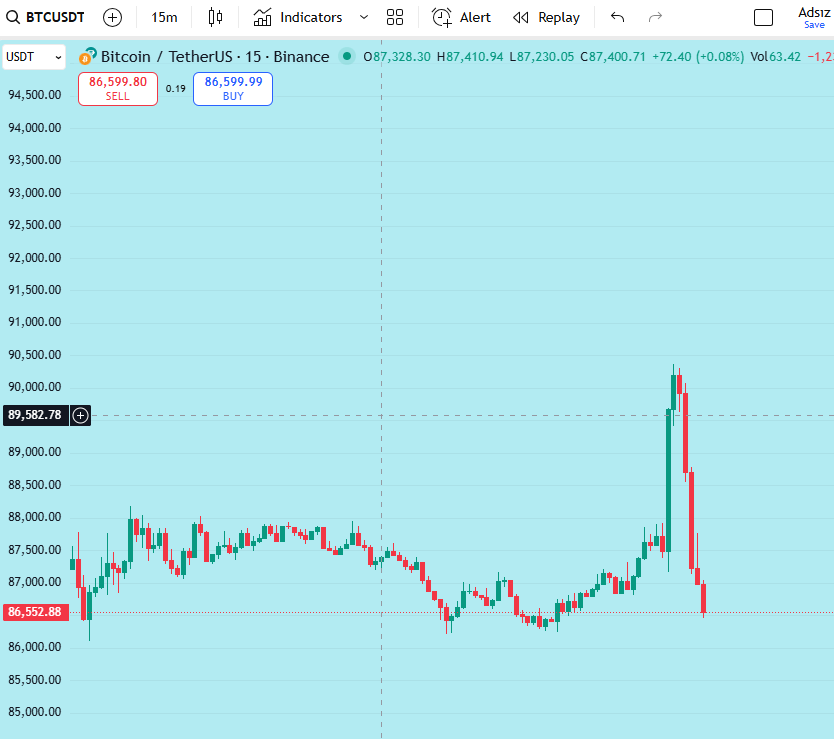Image resolution: width=834 pixels, height=739 pixels.
Task: Start bar Replay mode
Action: pos(546,17)
